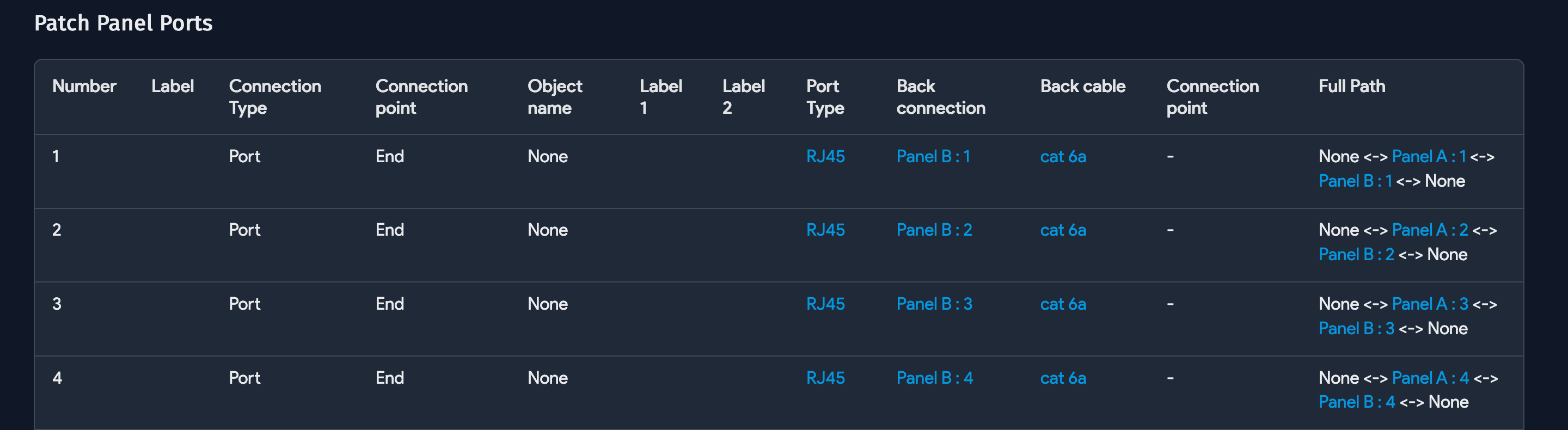Image resolution: width=1568 pixels, height=430 pixels.
Task: Sort the table by the Port Type column header
Action: click(823, 97)
